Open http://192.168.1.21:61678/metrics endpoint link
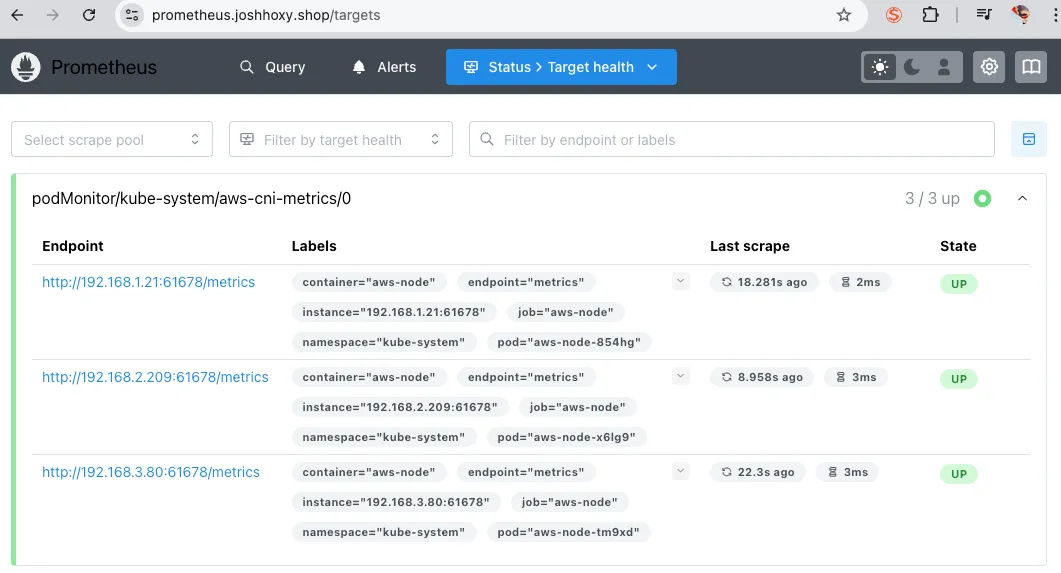Image resolution: width=1061 pixels, height=573 pixels. (148, 282)
